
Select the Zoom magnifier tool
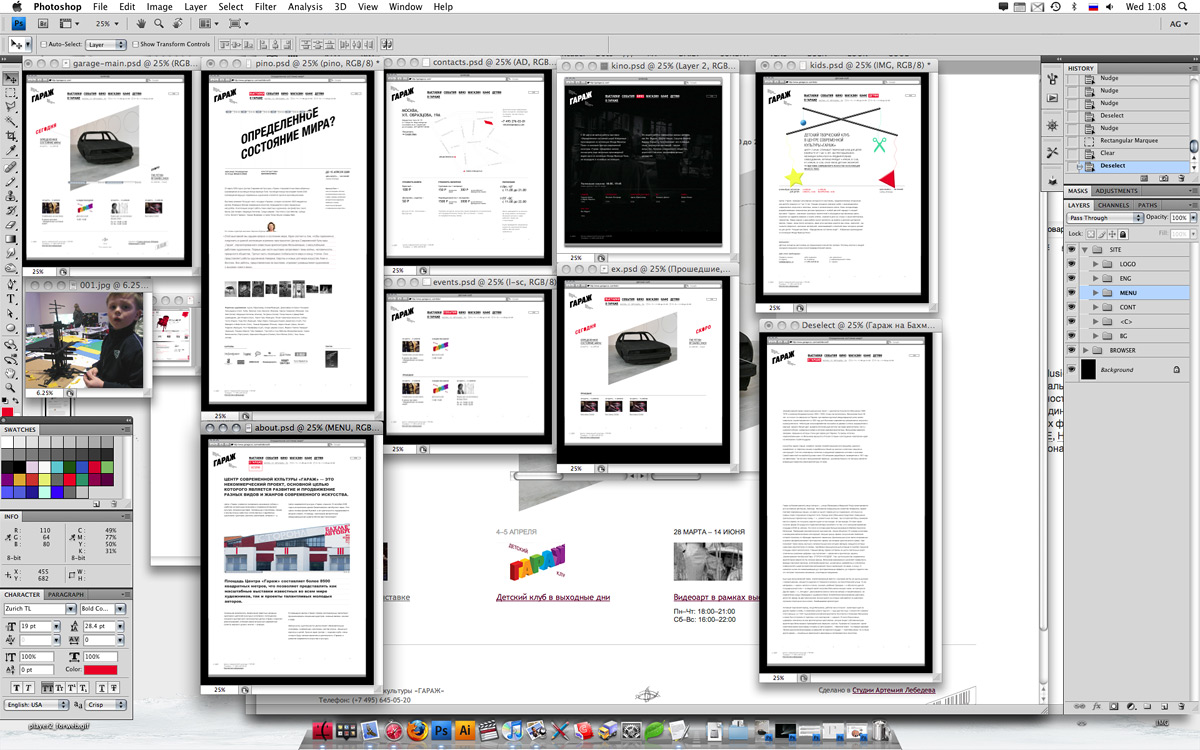coord(11,387)
